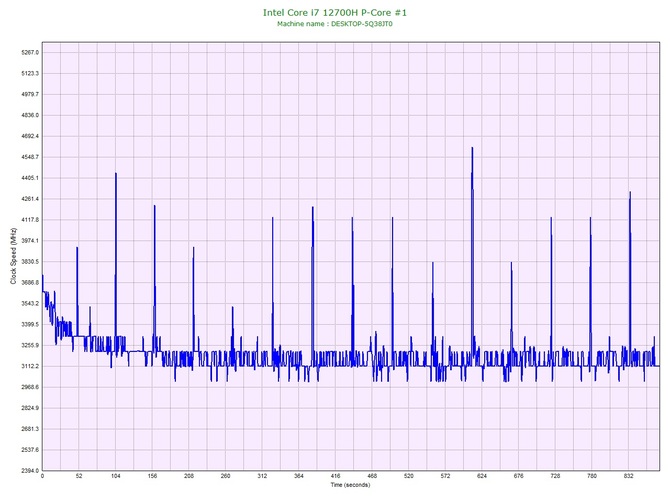Click the chart title "Intel Core i7 12700H P-Core #1"
Screen dimensions: 670x502
pos(335,12)
